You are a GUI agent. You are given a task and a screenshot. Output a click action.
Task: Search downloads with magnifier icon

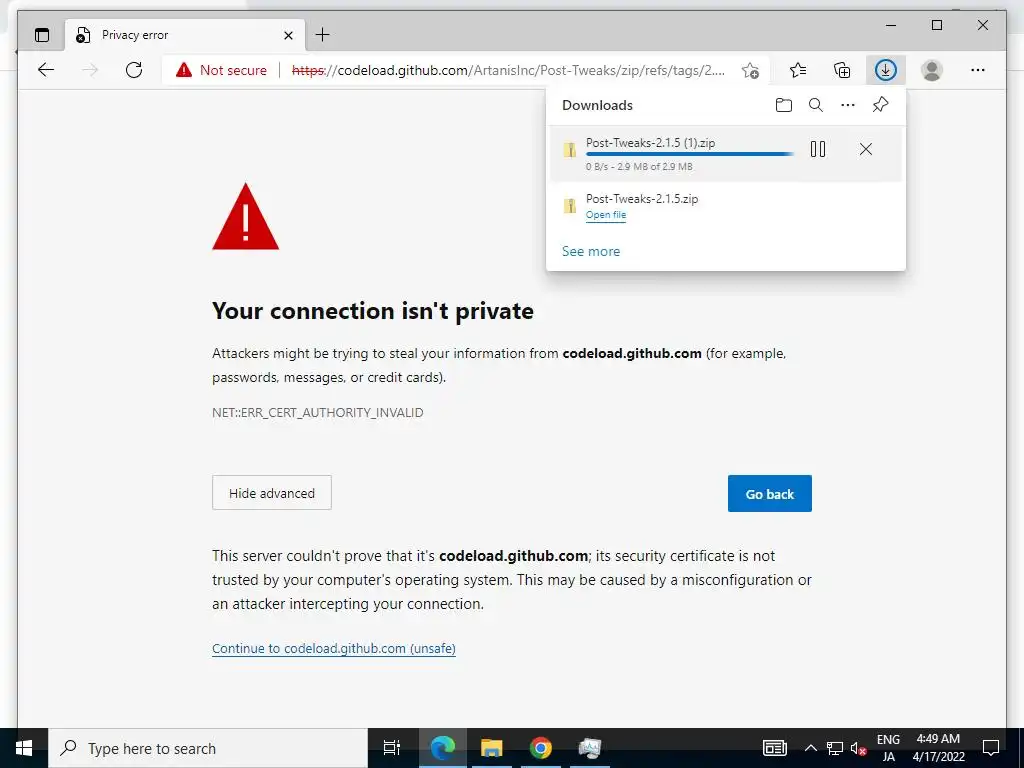(x=816, y=105)
